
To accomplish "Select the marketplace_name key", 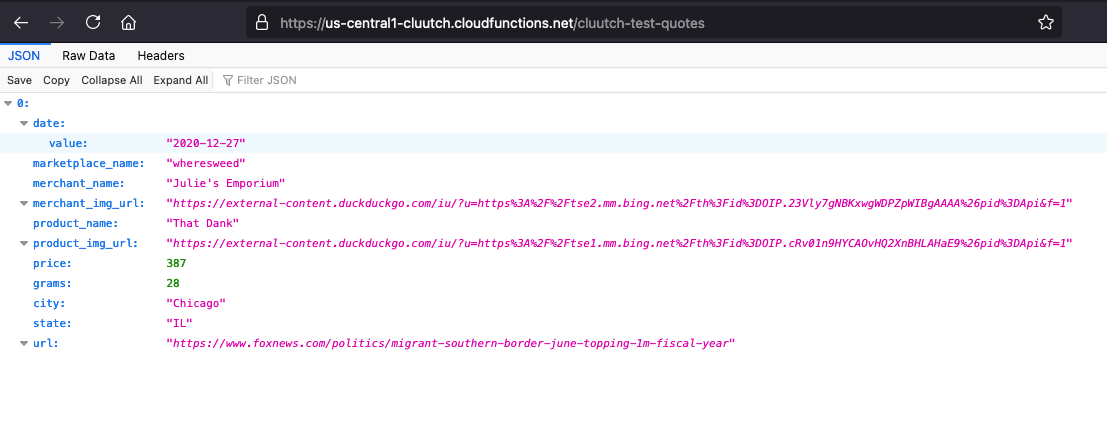I will click(x=89, y=163).
